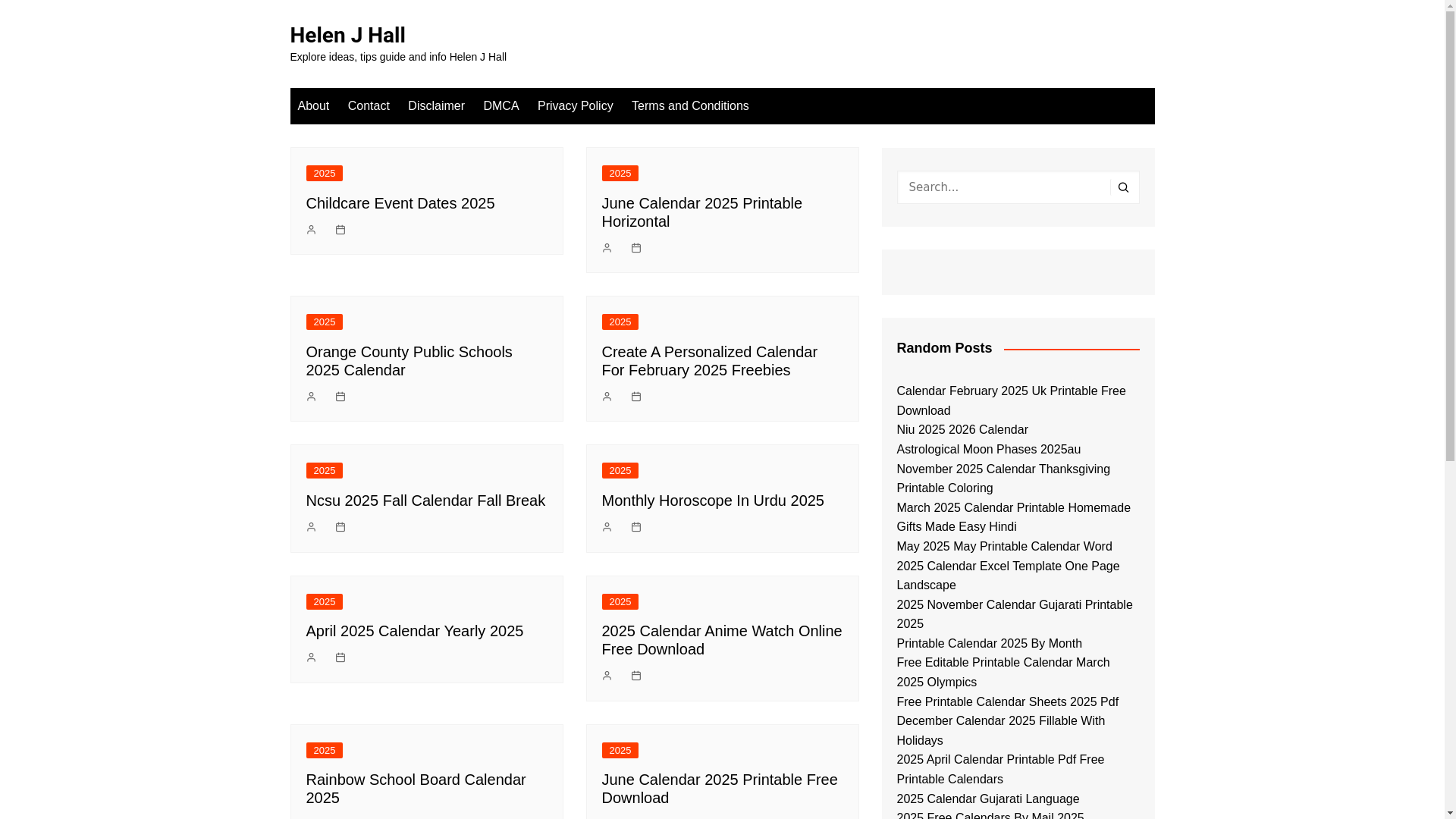Click author icon under Ncsu 2025 Fall Calendar post
This screenshot has width=1456, height=819.
(311, 527)
